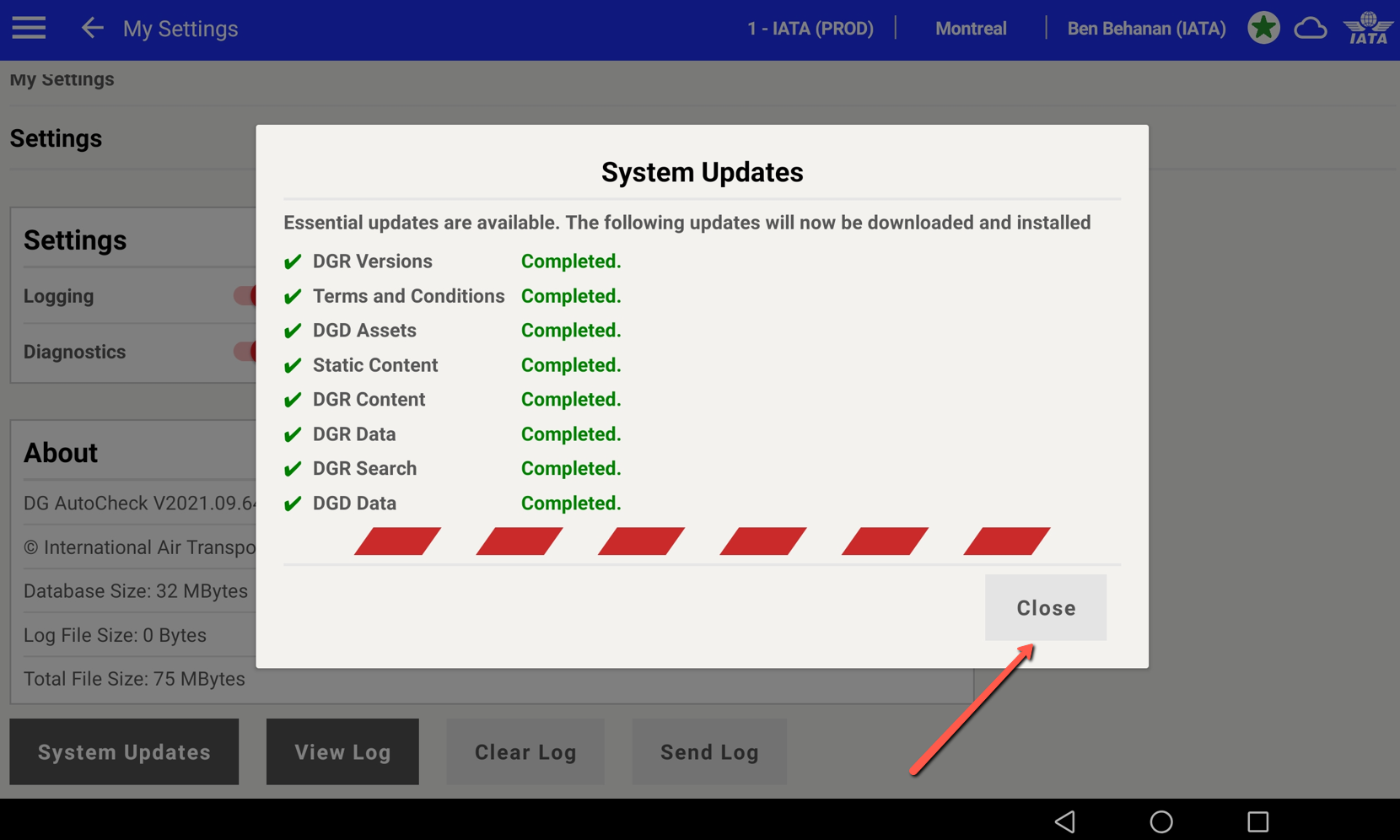This screenshot has height=840, width=1400.
Task: Tap the checkmark beside Static Content
Action: tap(293, 365)
